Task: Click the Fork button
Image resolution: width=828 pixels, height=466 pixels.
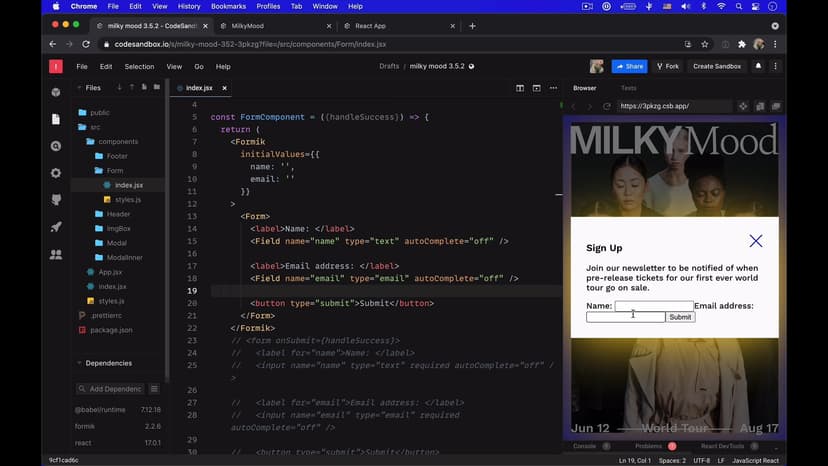Action: coord(667,66)
